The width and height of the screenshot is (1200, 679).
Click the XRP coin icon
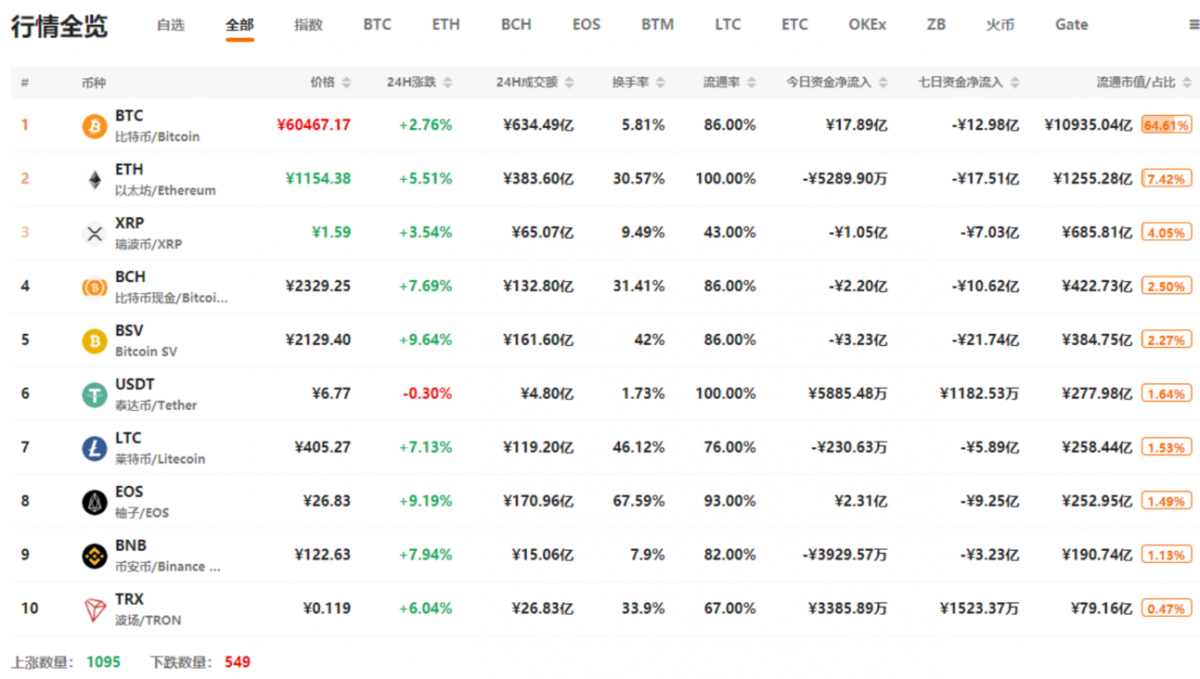(x=94, y=234)
